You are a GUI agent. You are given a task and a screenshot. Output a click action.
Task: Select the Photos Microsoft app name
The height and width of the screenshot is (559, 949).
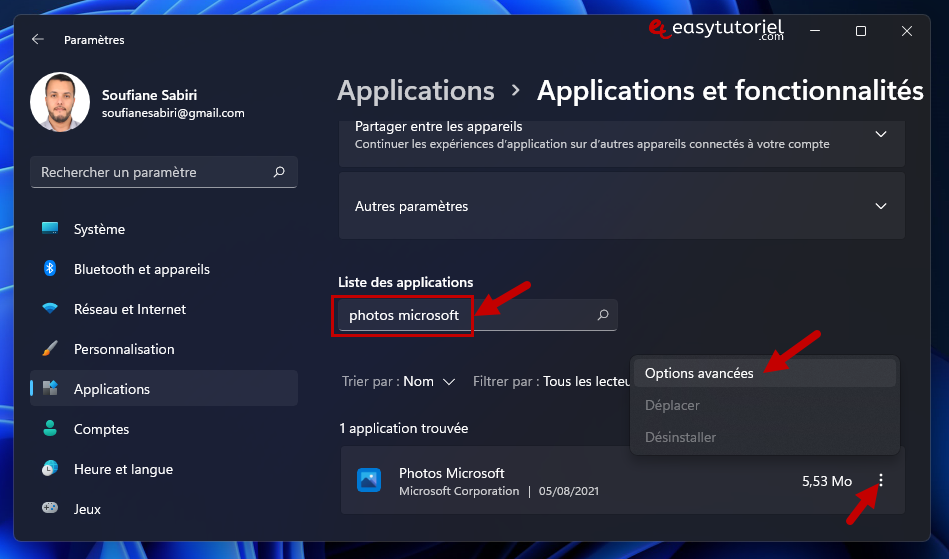point(452,473)
